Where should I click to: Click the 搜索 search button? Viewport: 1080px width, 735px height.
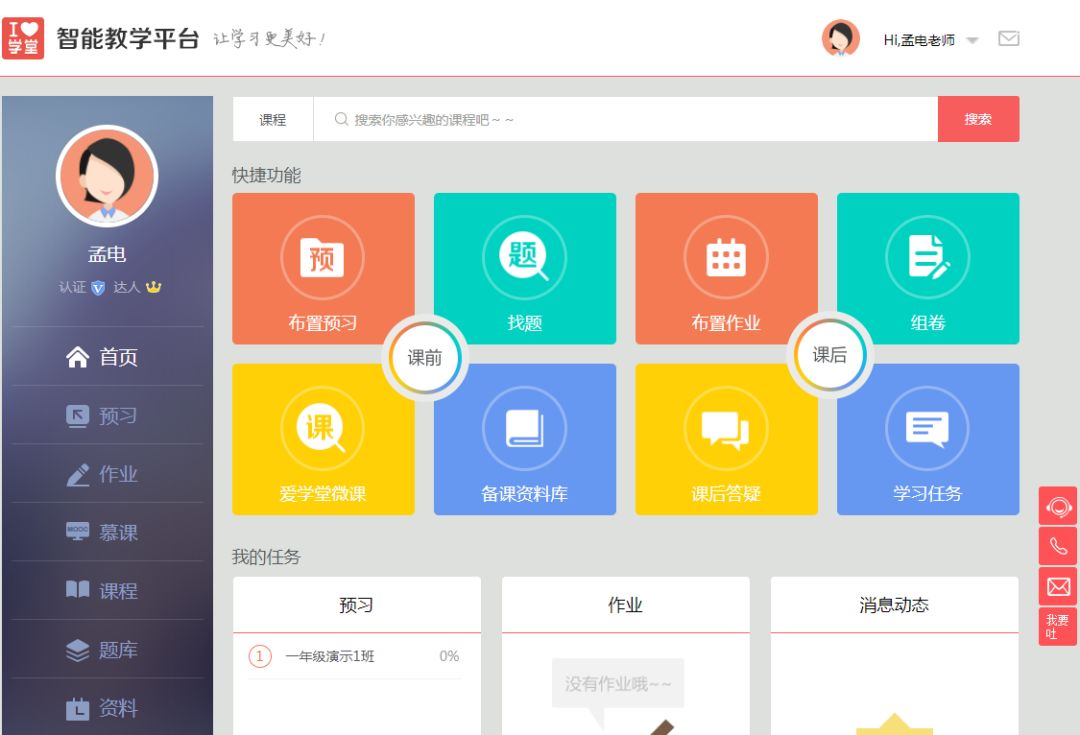point(978,119)
